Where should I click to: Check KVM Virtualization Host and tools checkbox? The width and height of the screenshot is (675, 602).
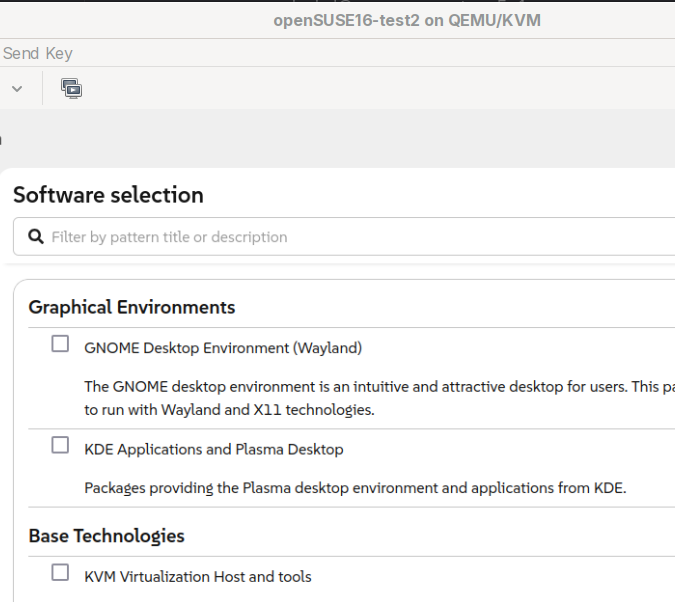[x=60, y=572]
